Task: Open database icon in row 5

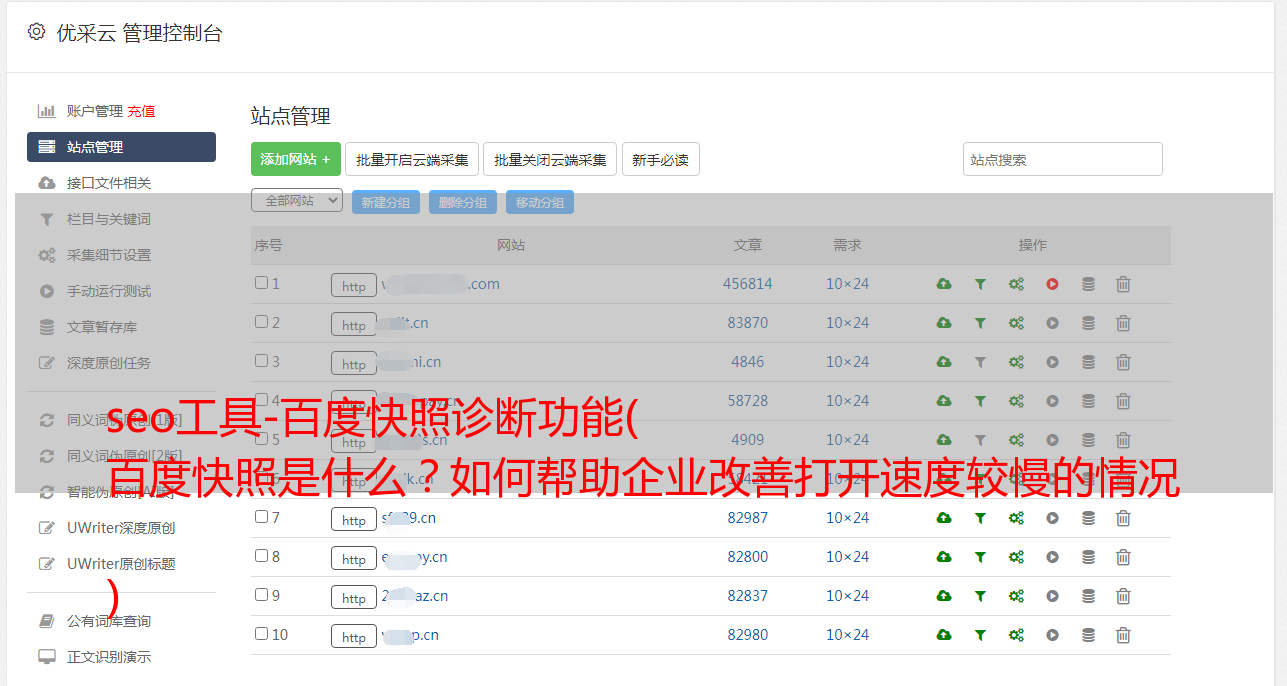Action: click(x=1088, y=440)
